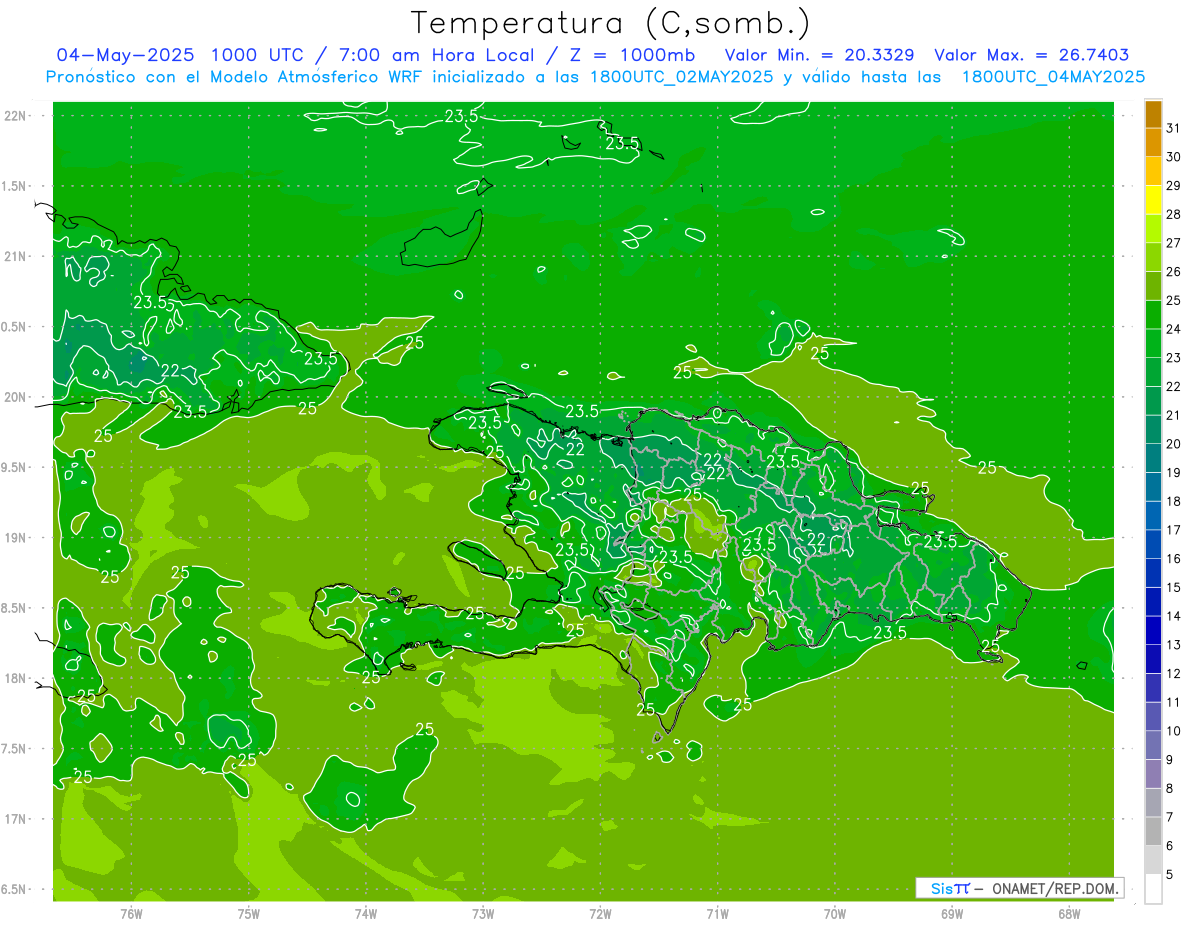Image resolution: width=1200 pixels, height=927 pixels.
Task: Pick the purple legend swatch between 9 and 10
Action: pyautogui.click(x=1153, y=745)
